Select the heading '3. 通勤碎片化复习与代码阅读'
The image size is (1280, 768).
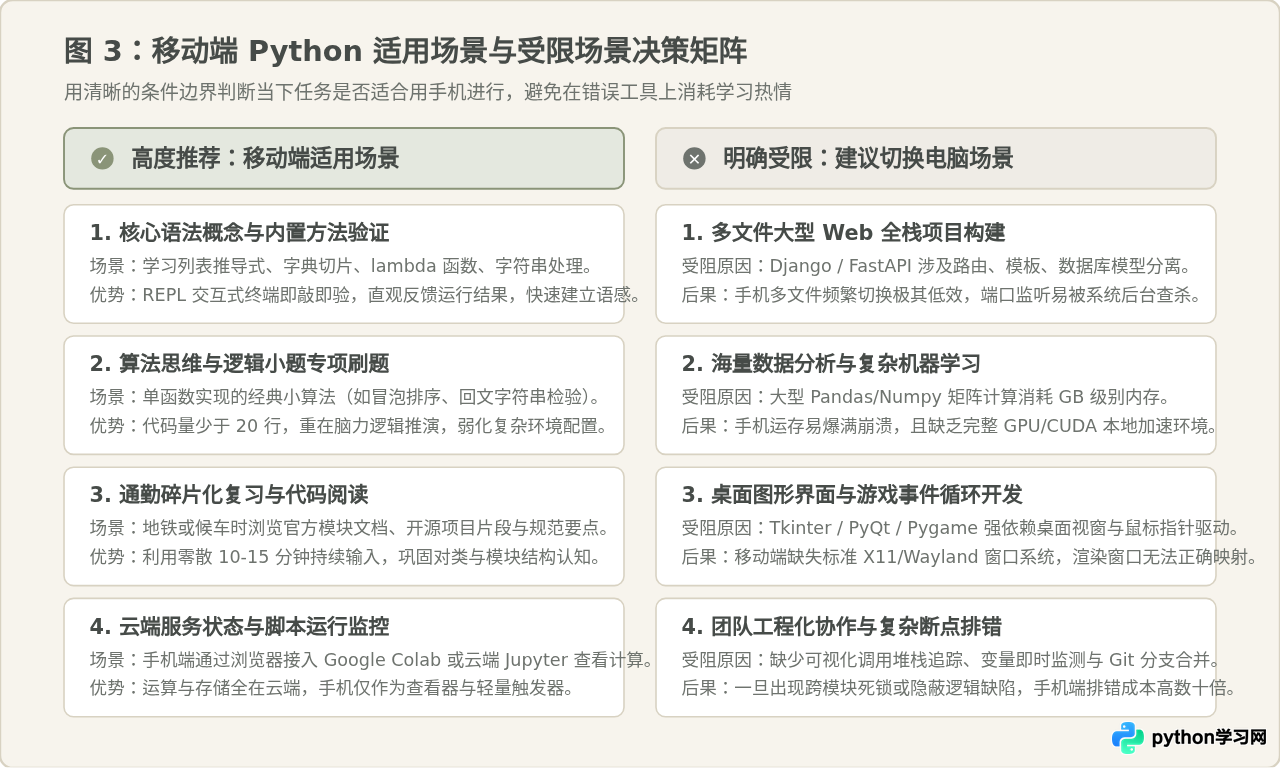point(229,495)
